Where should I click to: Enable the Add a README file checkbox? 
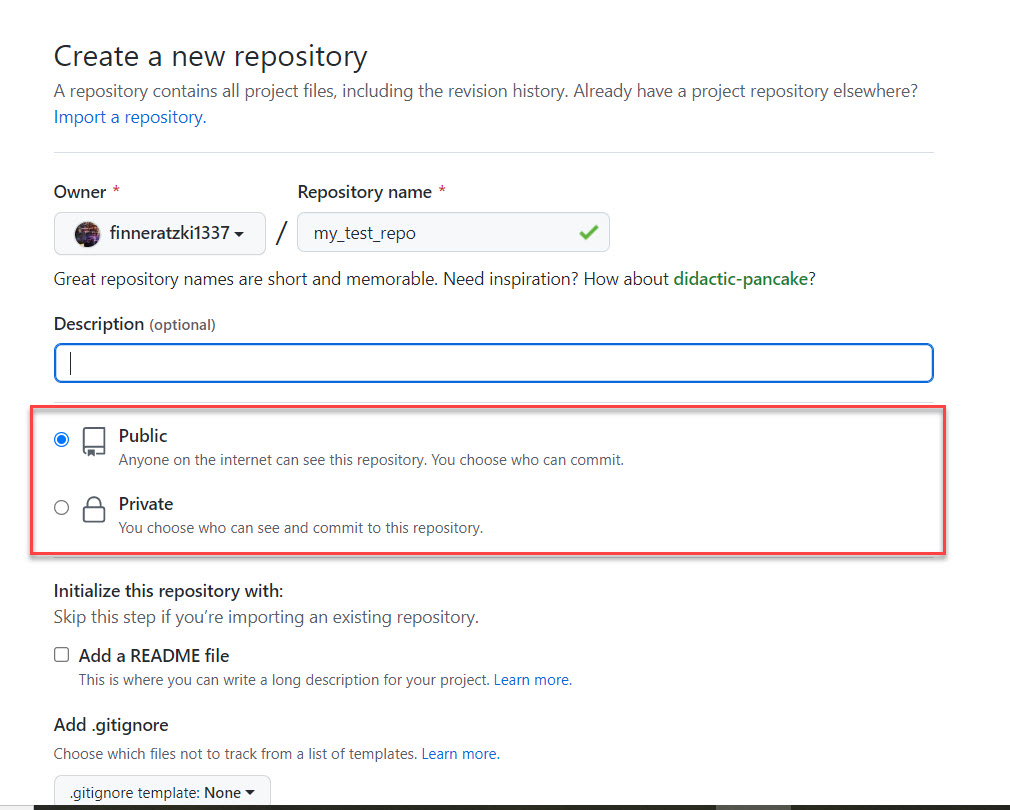[62, 655]
